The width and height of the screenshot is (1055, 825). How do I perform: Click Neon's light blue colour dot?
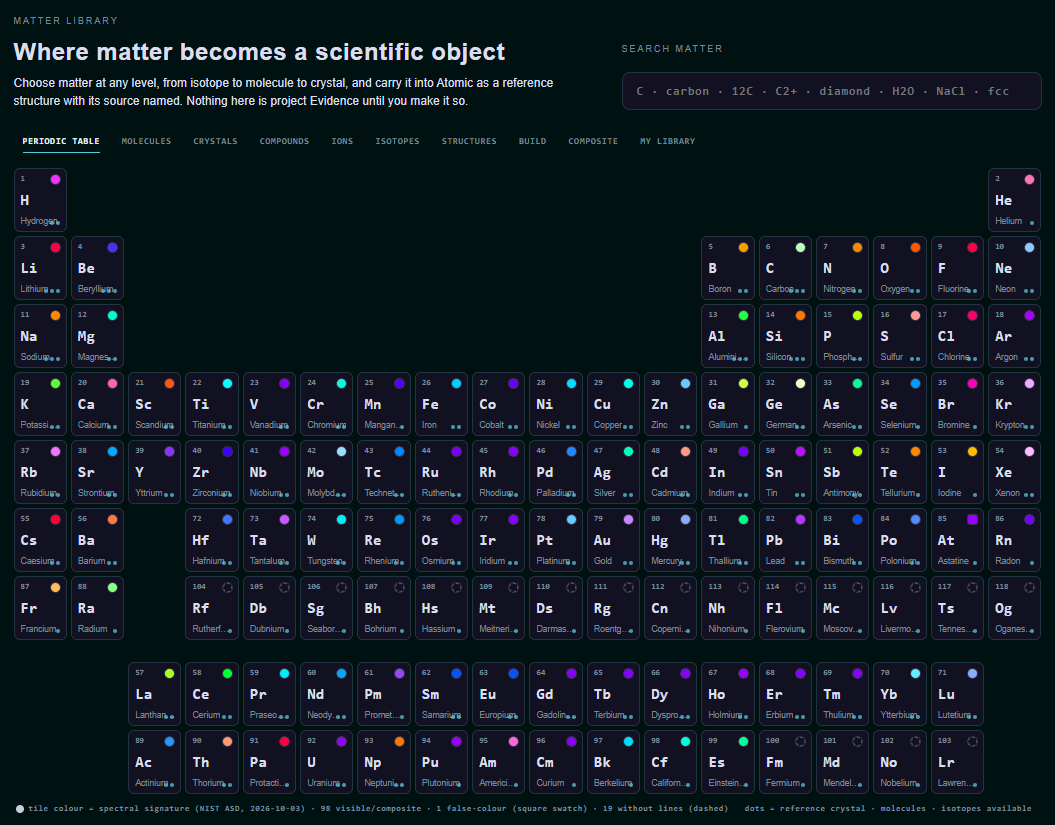tap(1029, 248)
